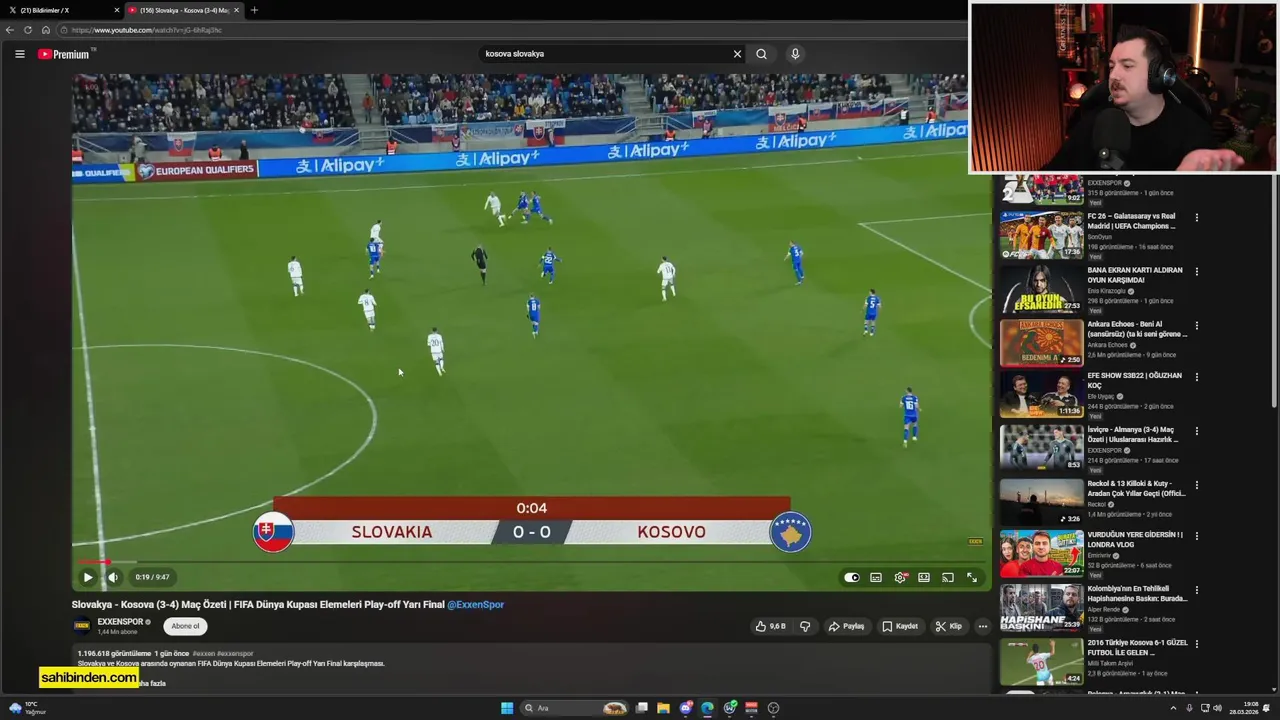Screen dimensions: 1280x720
Task: Open more actions menu beside Klip
Action: (982, 626)
